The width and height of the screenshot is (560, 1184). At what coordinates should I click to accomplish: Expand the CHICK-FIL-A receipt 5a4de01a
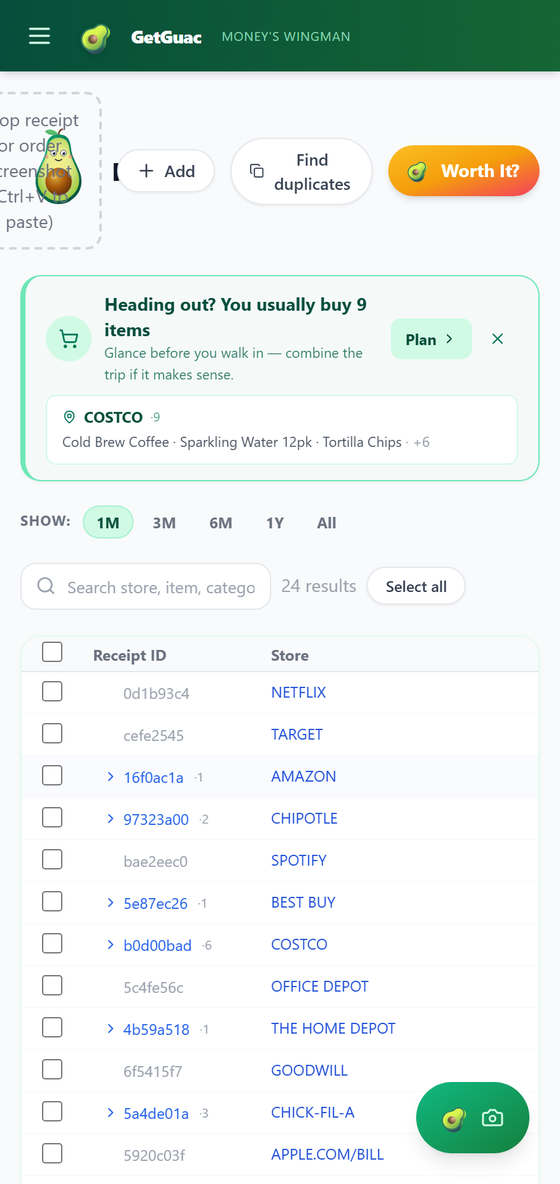[110, 1112]
